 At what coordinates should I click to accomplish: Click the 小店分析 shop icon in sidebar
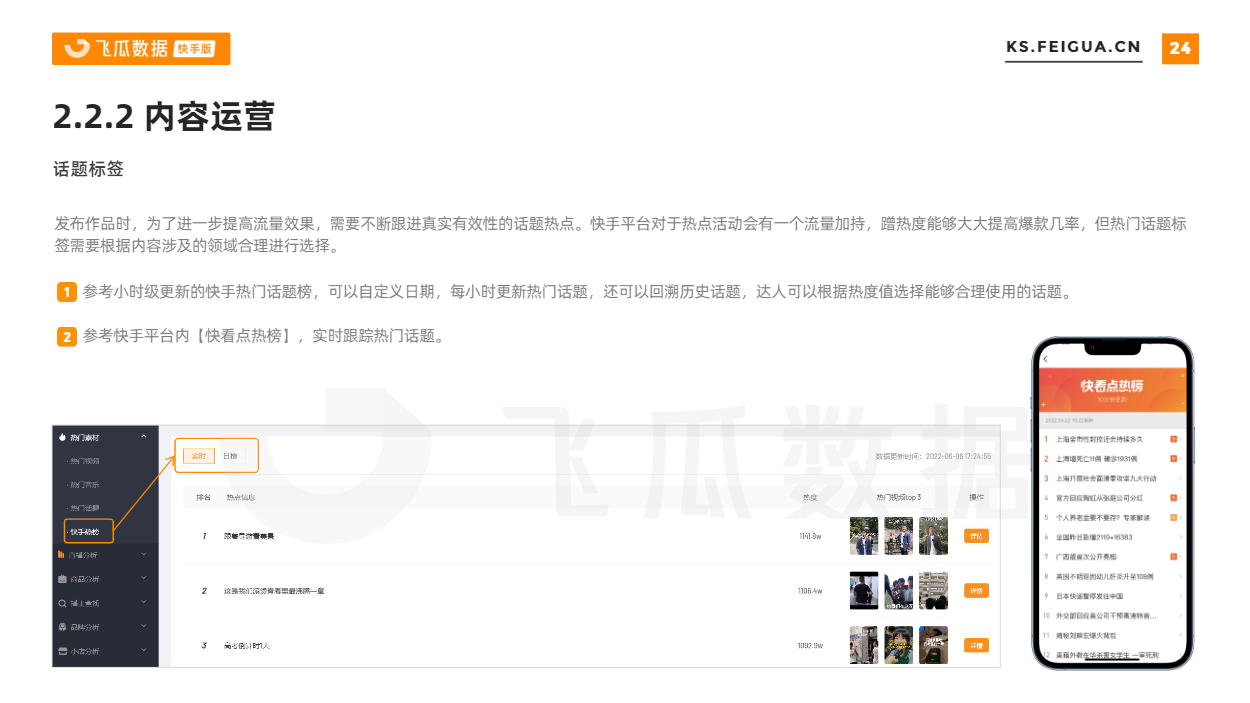[62, 651]
